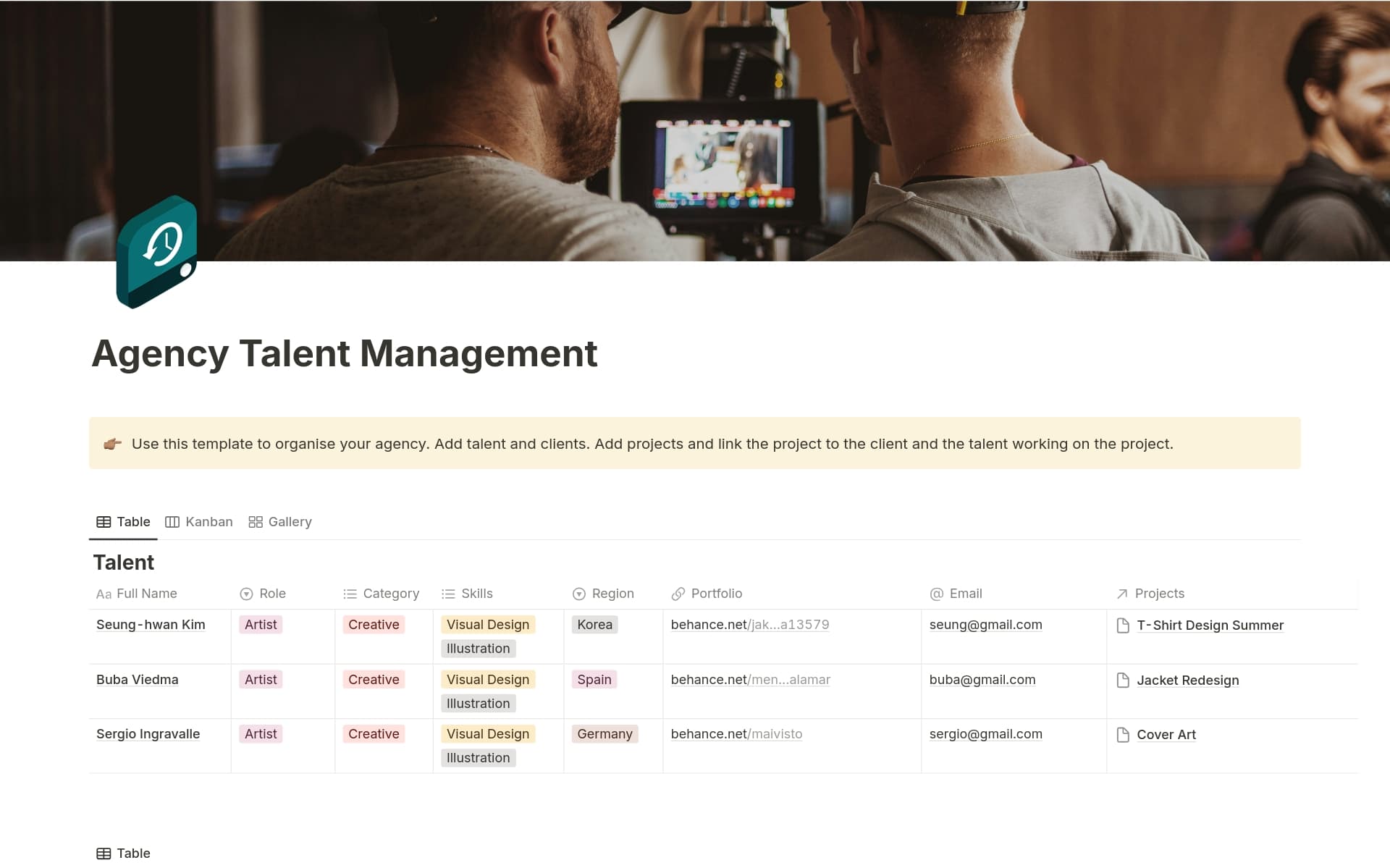Open Seung-hwan Kim's behance portfolio link

point(749,625)
